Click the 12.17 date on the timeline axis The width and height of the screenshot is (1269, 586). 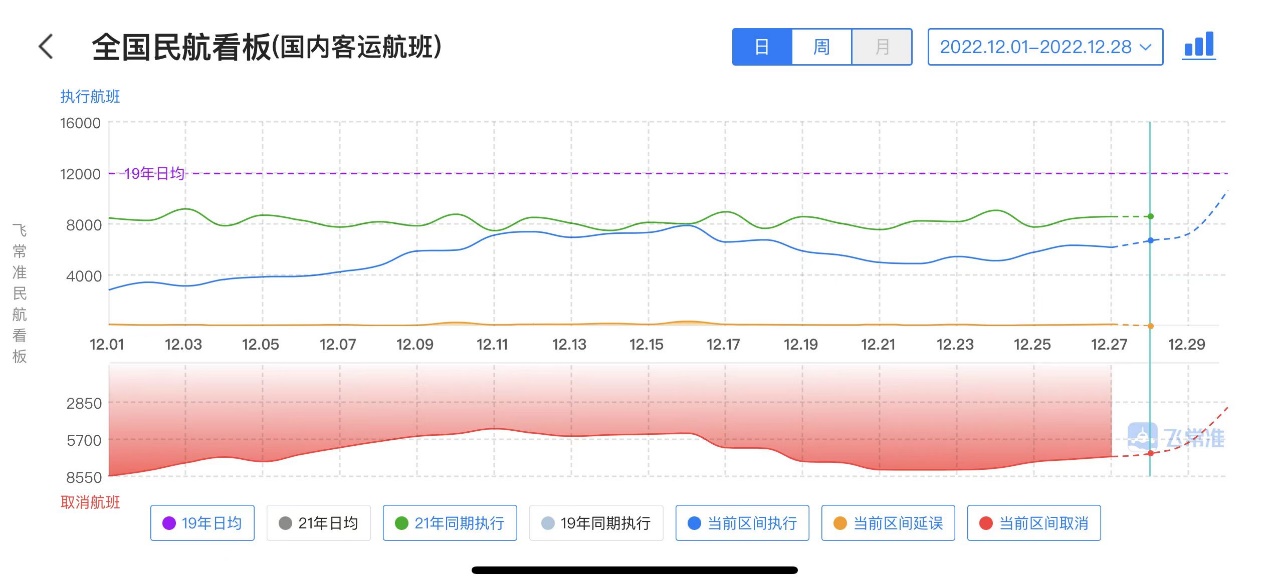click(x=723, y=345)
